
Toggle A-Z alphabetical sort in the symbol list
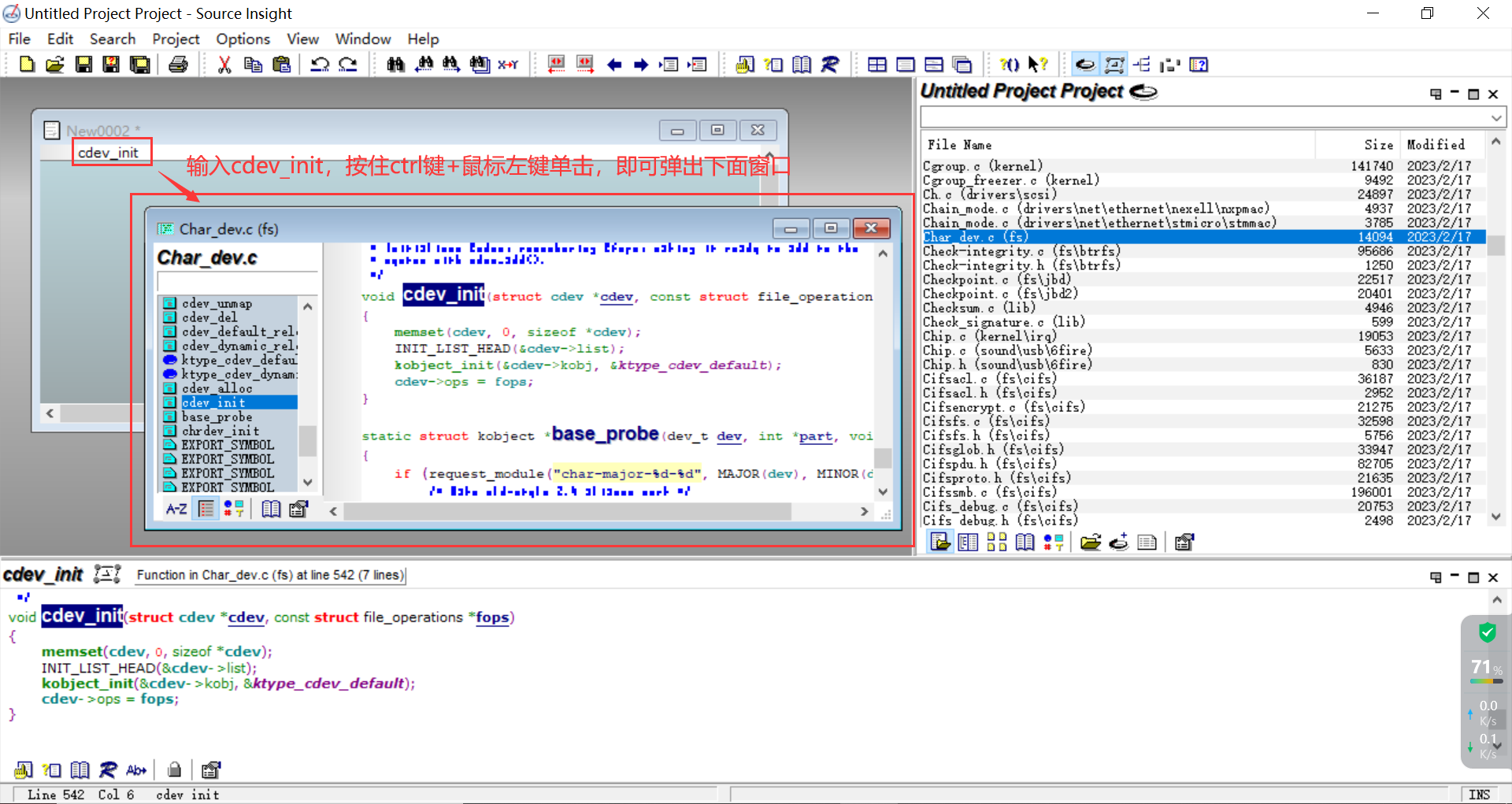click(x=176, y=509)
